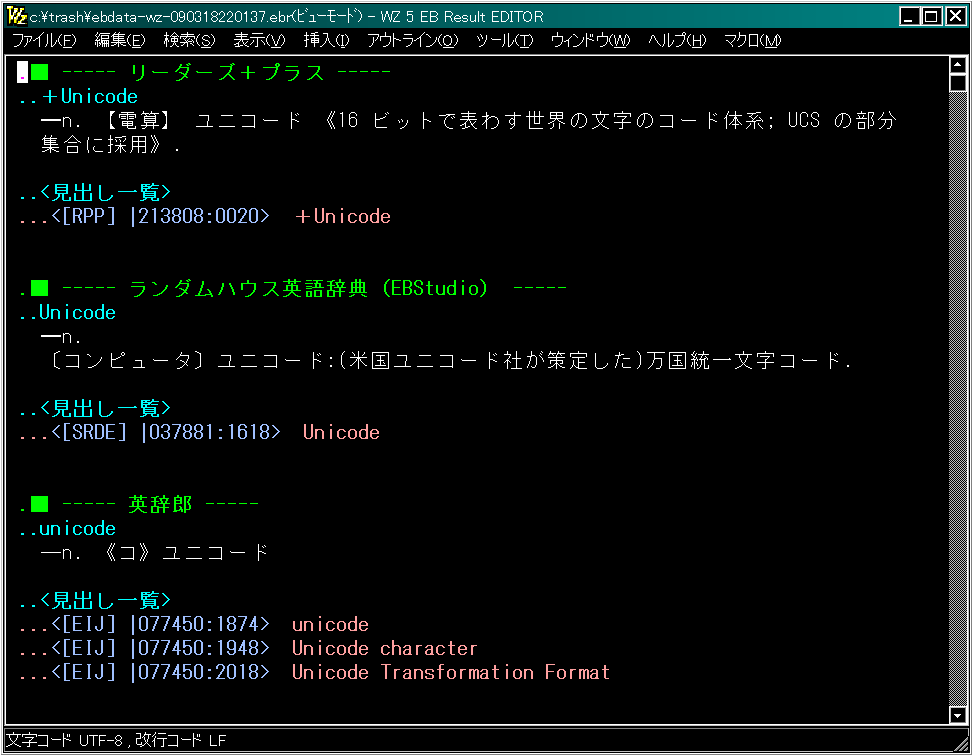973x756 pixels.
Task: Click the <[RPP] |213808:0020> reference
Action: click(160, 217)
